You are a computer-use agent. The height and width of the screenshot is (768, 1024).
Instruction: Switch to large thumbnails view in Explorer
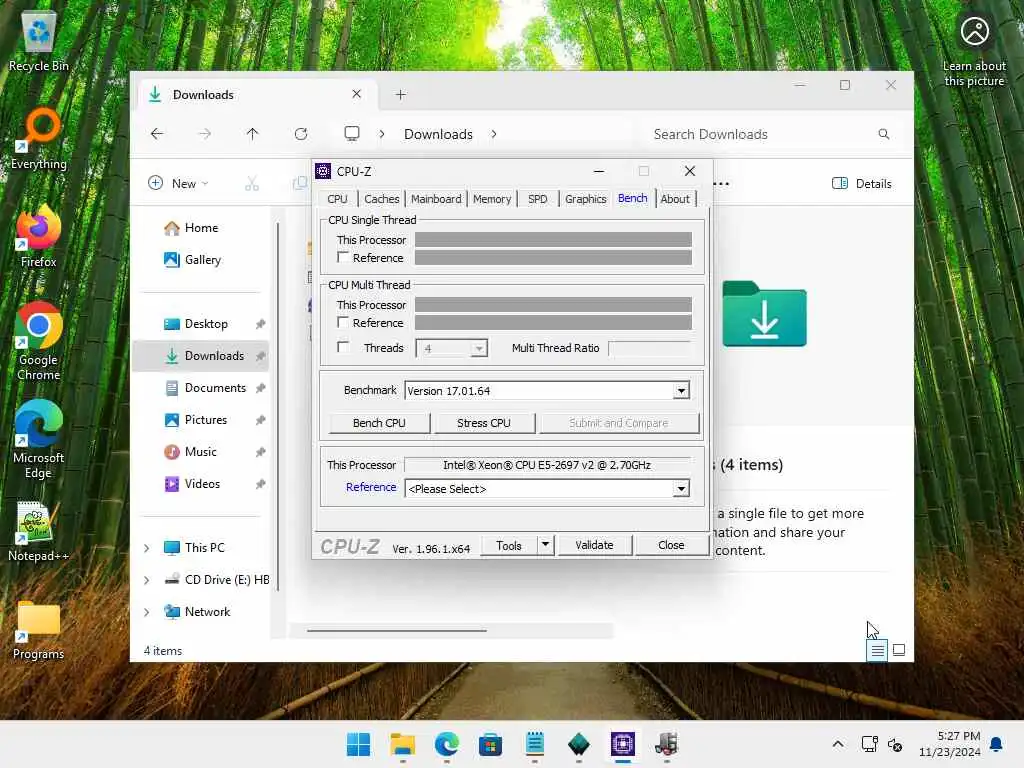899,650
